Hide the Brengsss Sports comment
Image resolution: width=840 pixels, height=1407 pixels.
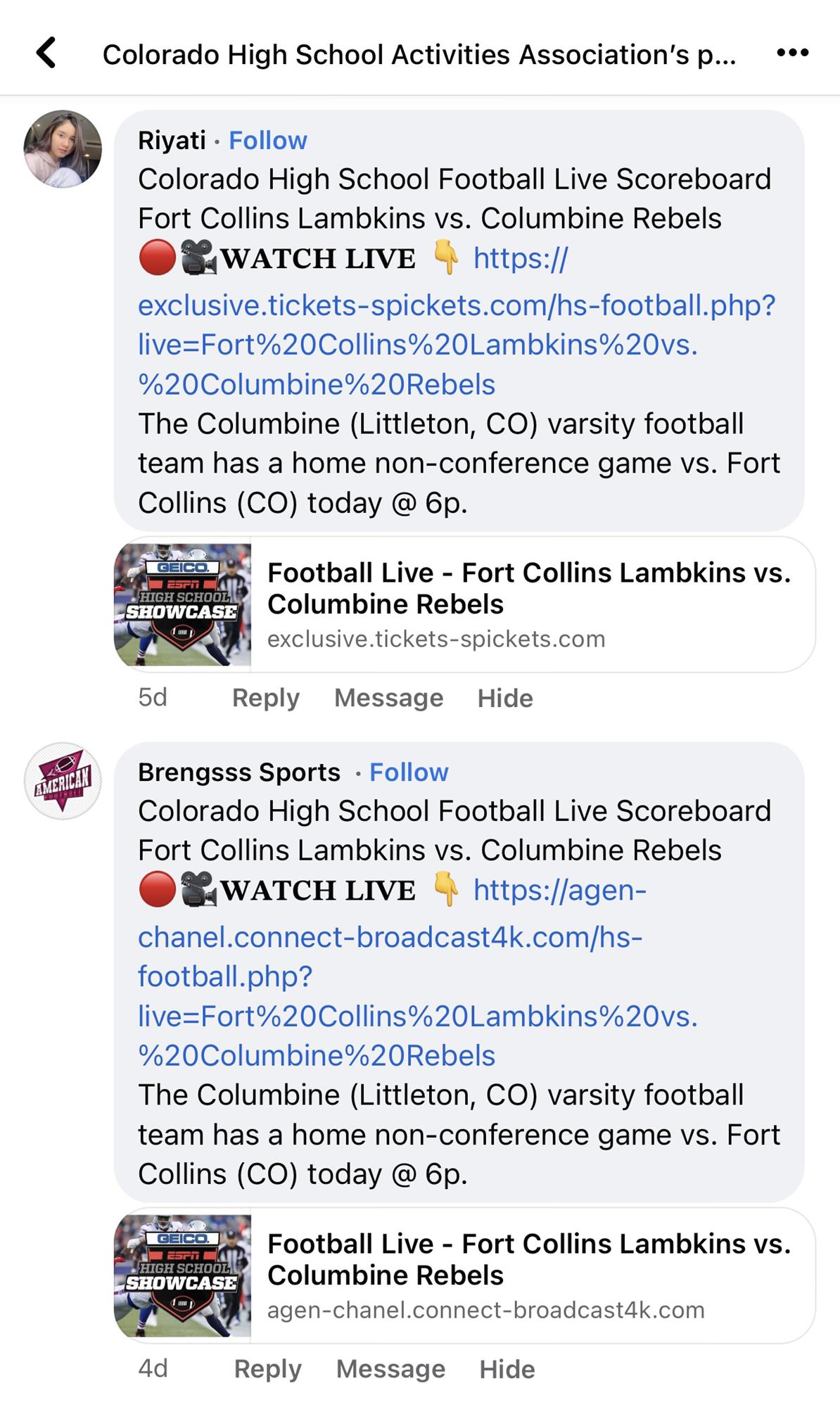point(507,1369)
